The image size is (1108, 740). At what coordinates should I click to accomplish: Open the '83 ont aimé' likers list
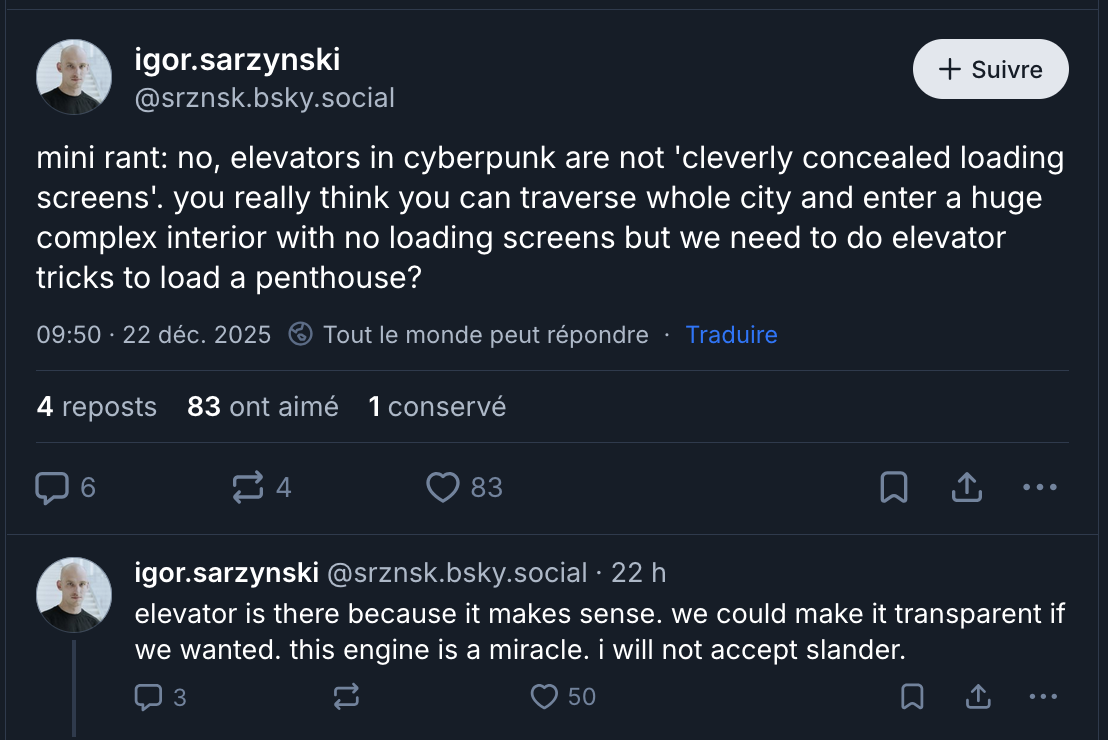[262, 407]
